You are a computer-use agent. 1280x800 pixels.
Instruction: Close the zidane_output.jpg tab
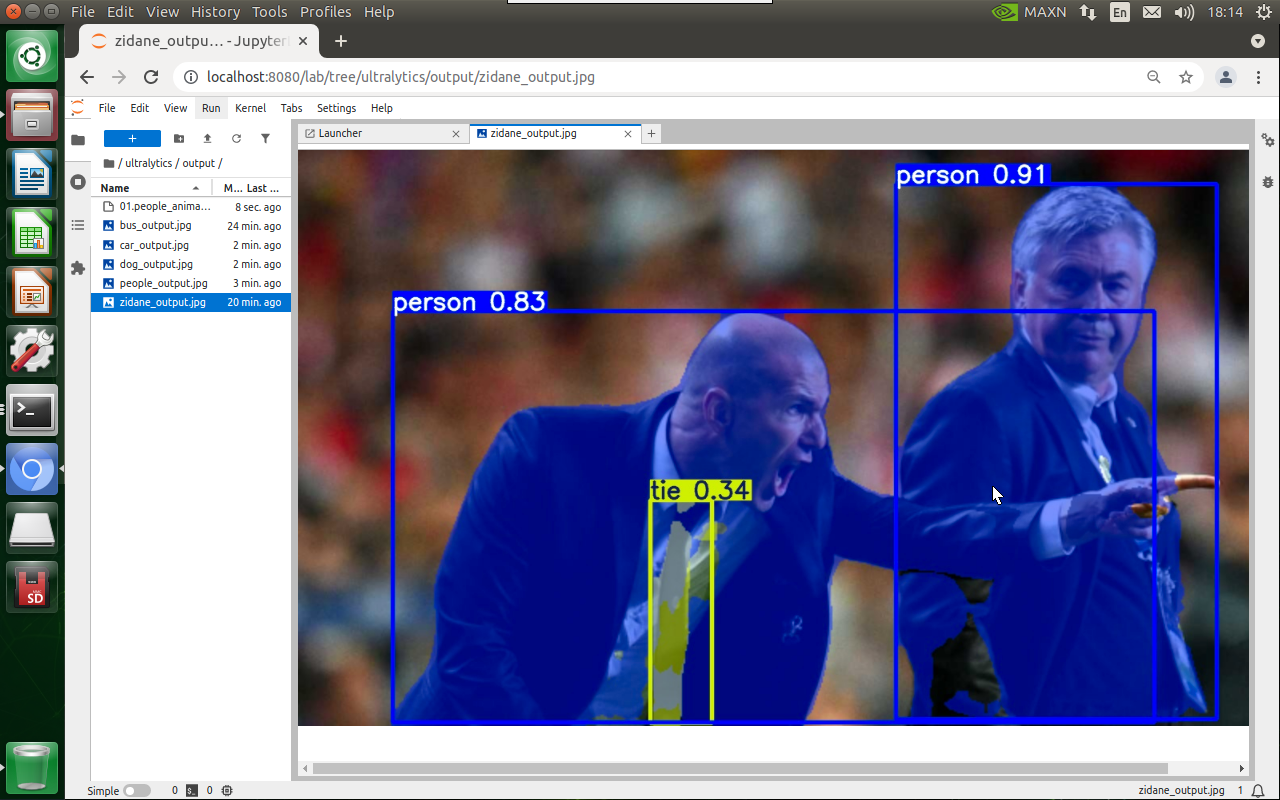(629, 134)
